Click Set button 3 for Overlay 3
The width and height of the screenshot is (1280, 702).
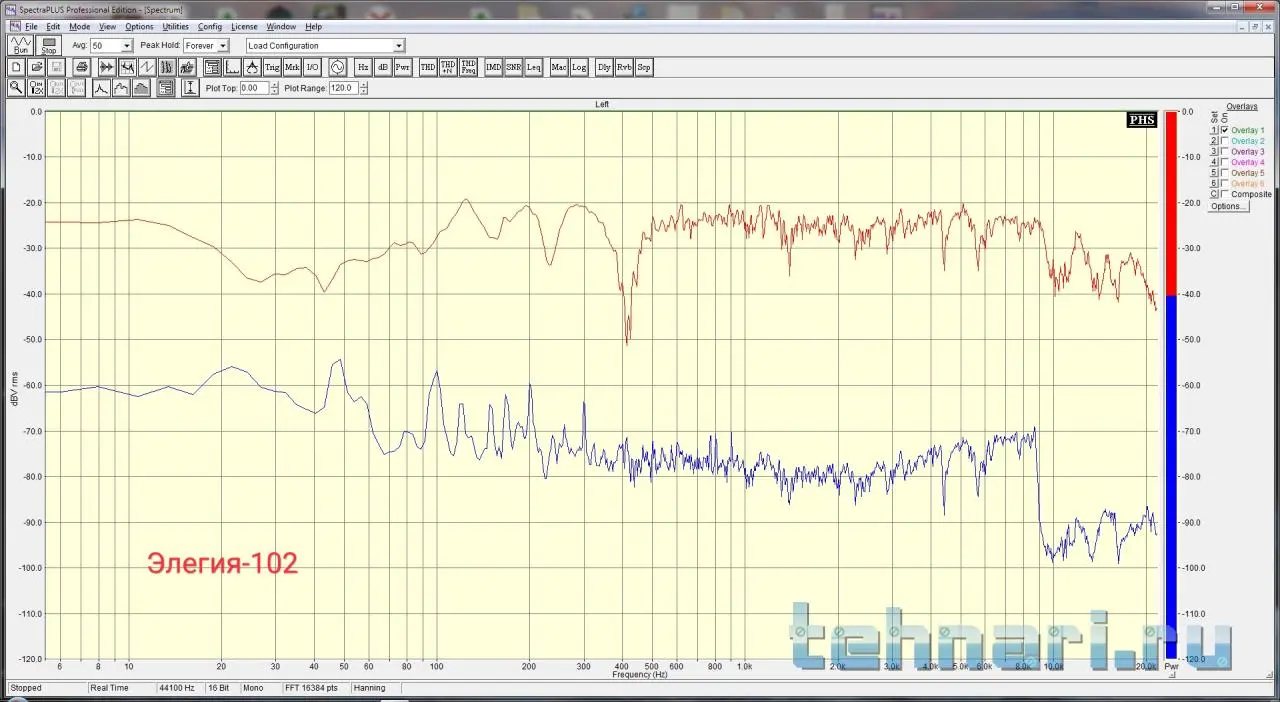pos(1214,152)
